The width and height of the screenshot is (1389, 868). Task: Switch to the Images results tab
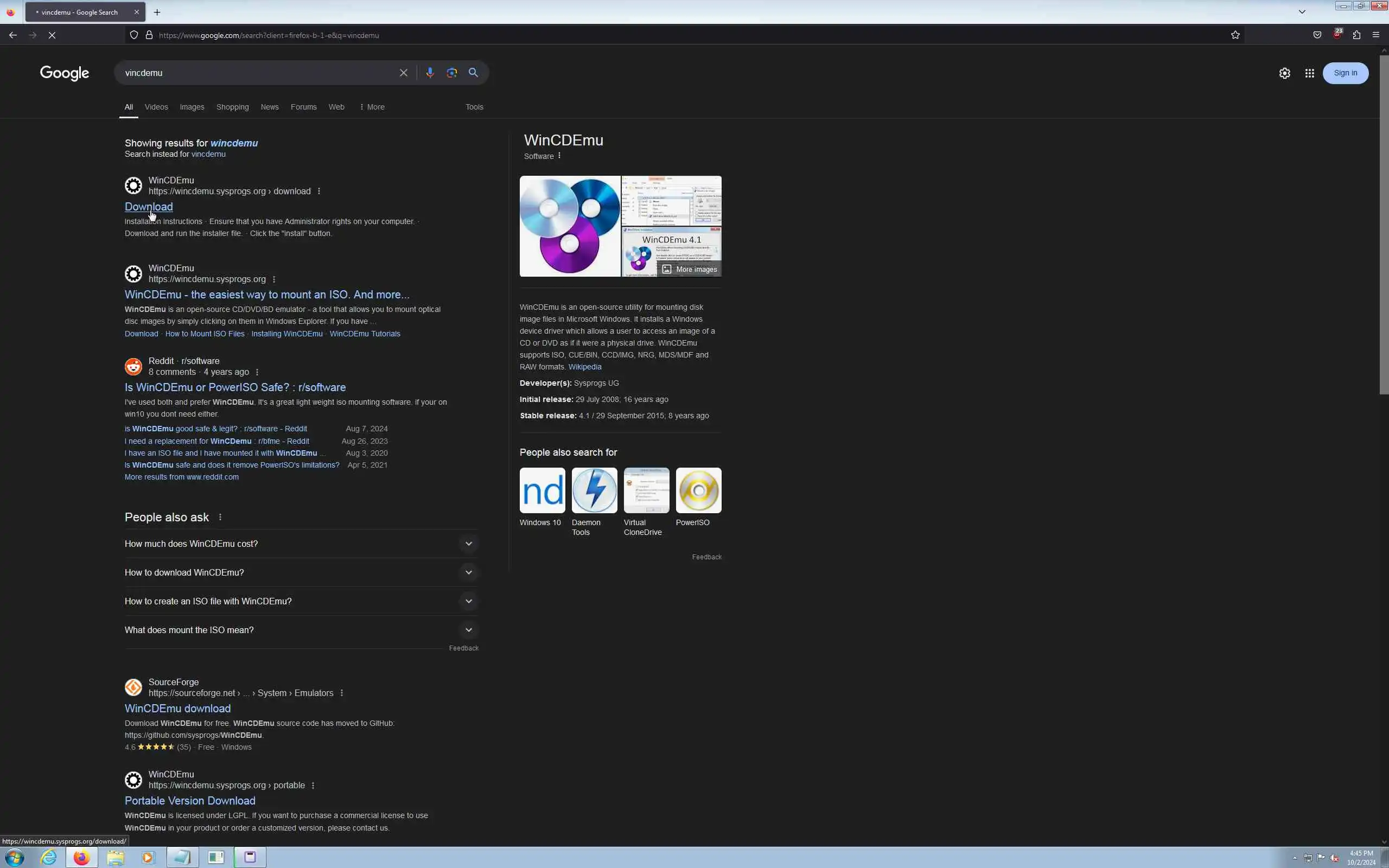(x=192, y=107)
